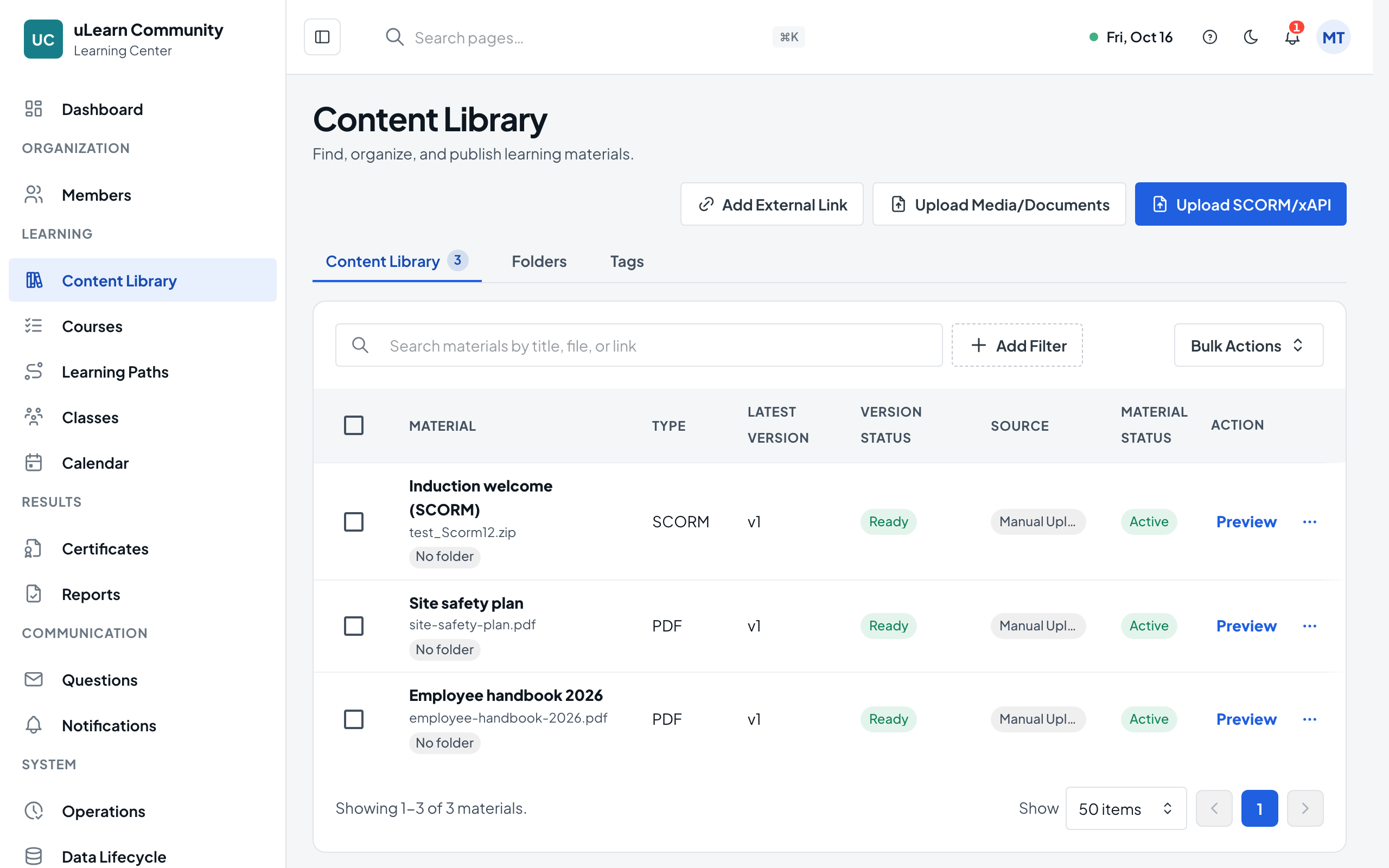Select the Induction welcome (SCORM) row checkbox
1389x868 pixels.
[354, 522]
